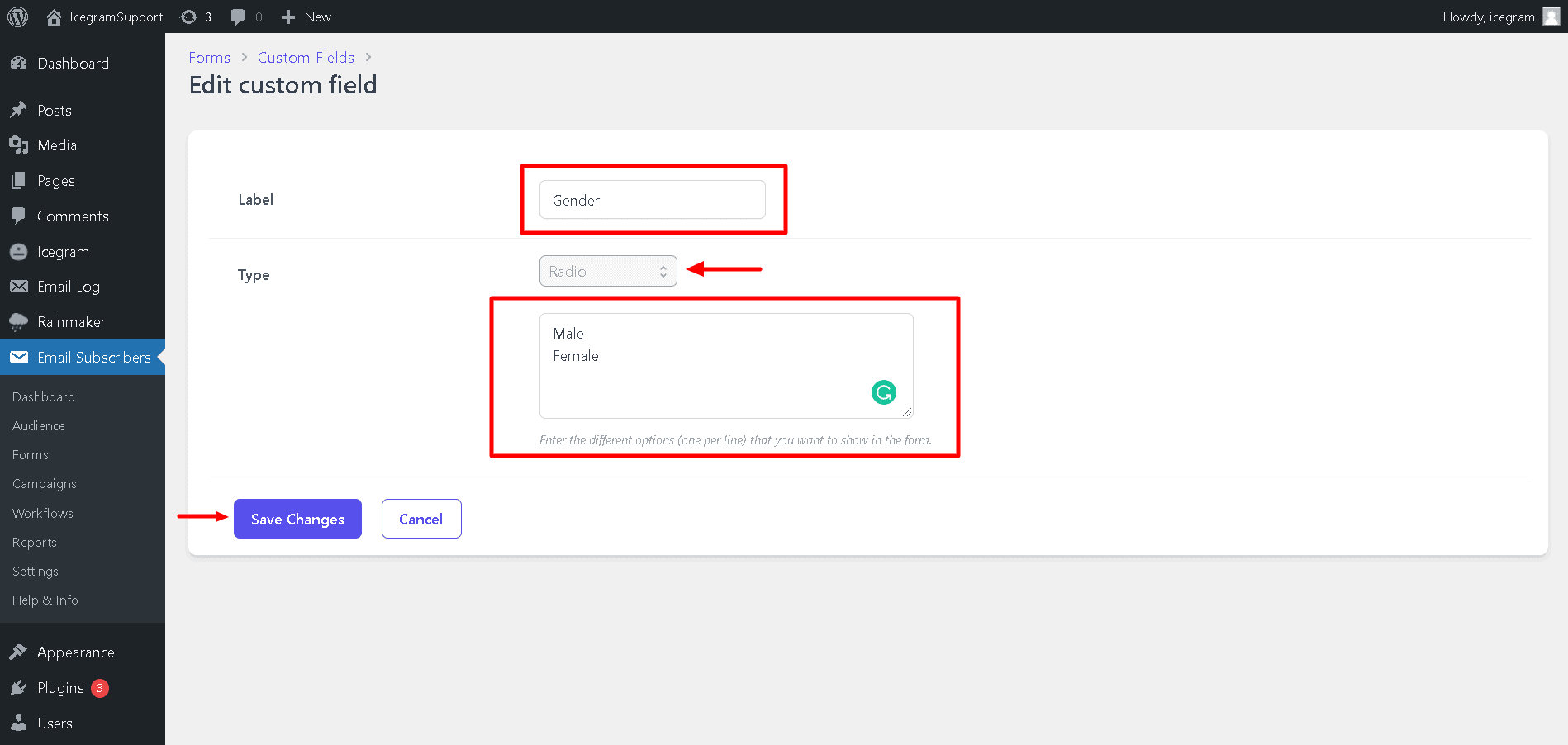Click the Save Changes button
1568x745 pixels.
[x=297, y=519]
